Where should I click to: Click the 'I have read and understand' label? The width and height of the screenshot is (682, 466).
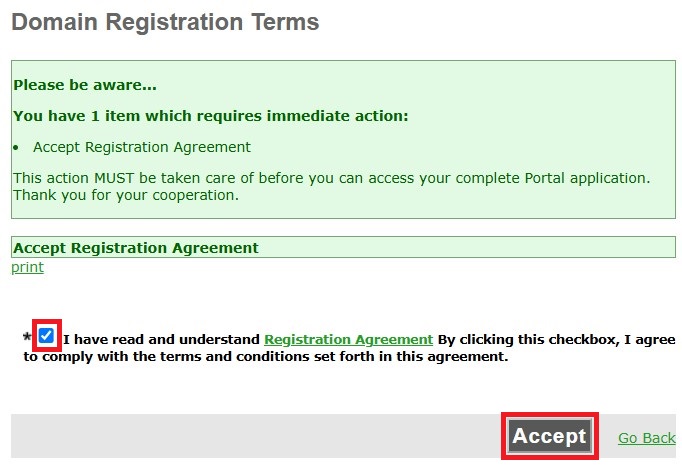(x=161, y=339)
